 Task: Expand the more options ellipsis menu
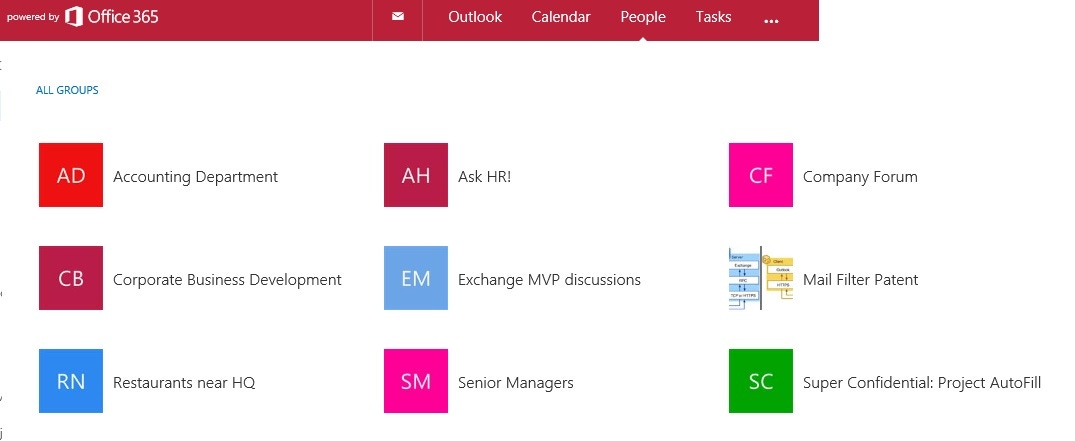pyautogui.click(x=771, y=21)
